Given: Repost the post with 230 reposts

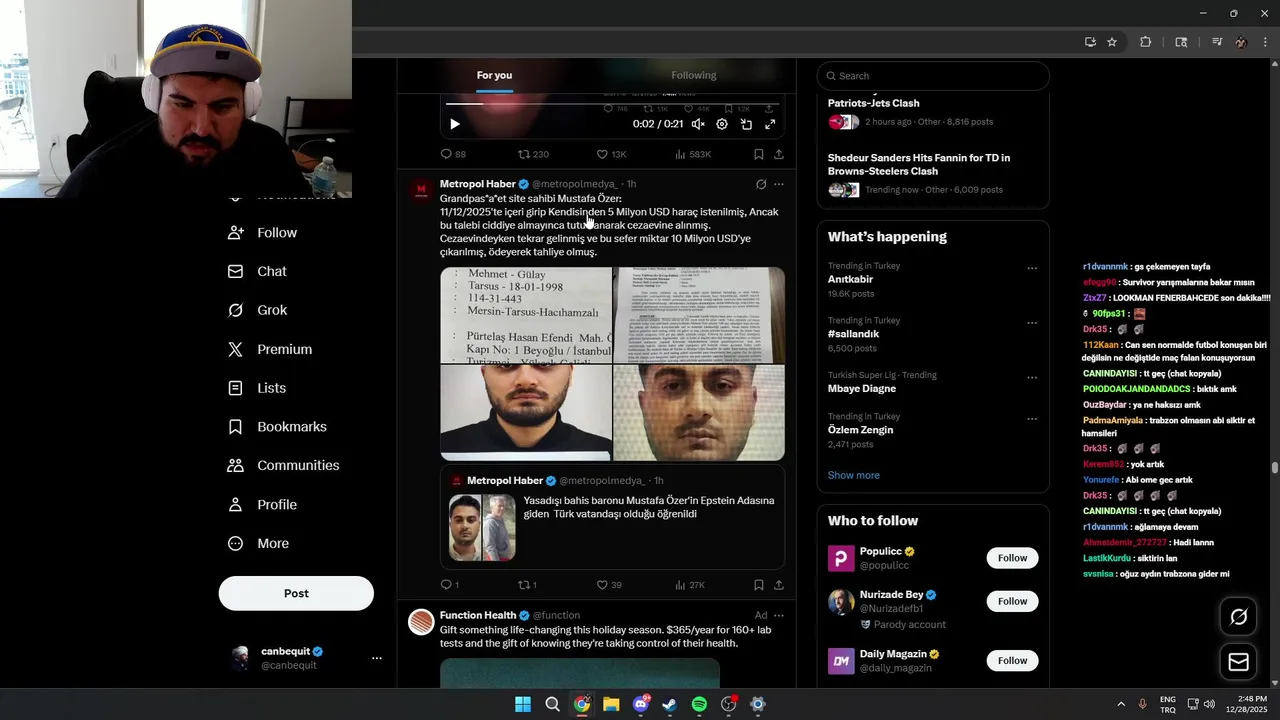Looking at the screenshot, I should (533, 154).
